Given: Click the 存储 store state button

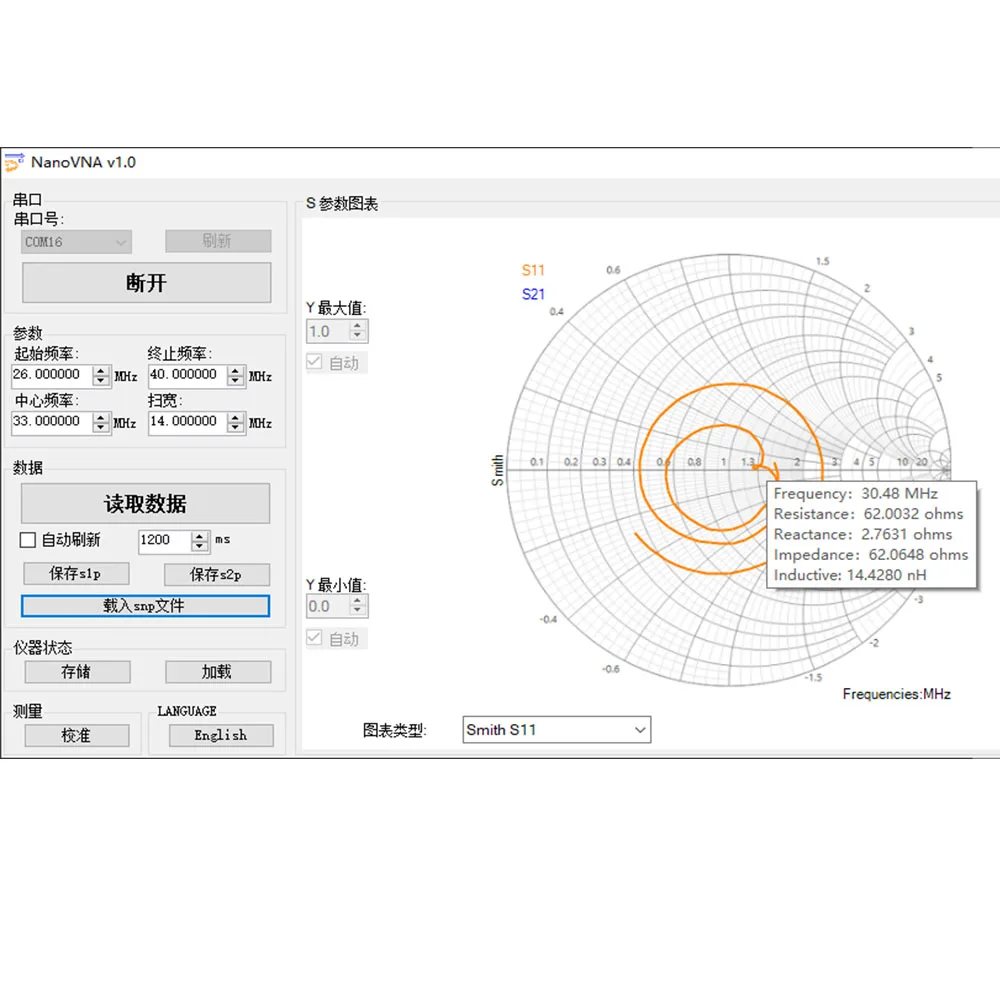Looking at the screenshot, I should click(77, 672).
